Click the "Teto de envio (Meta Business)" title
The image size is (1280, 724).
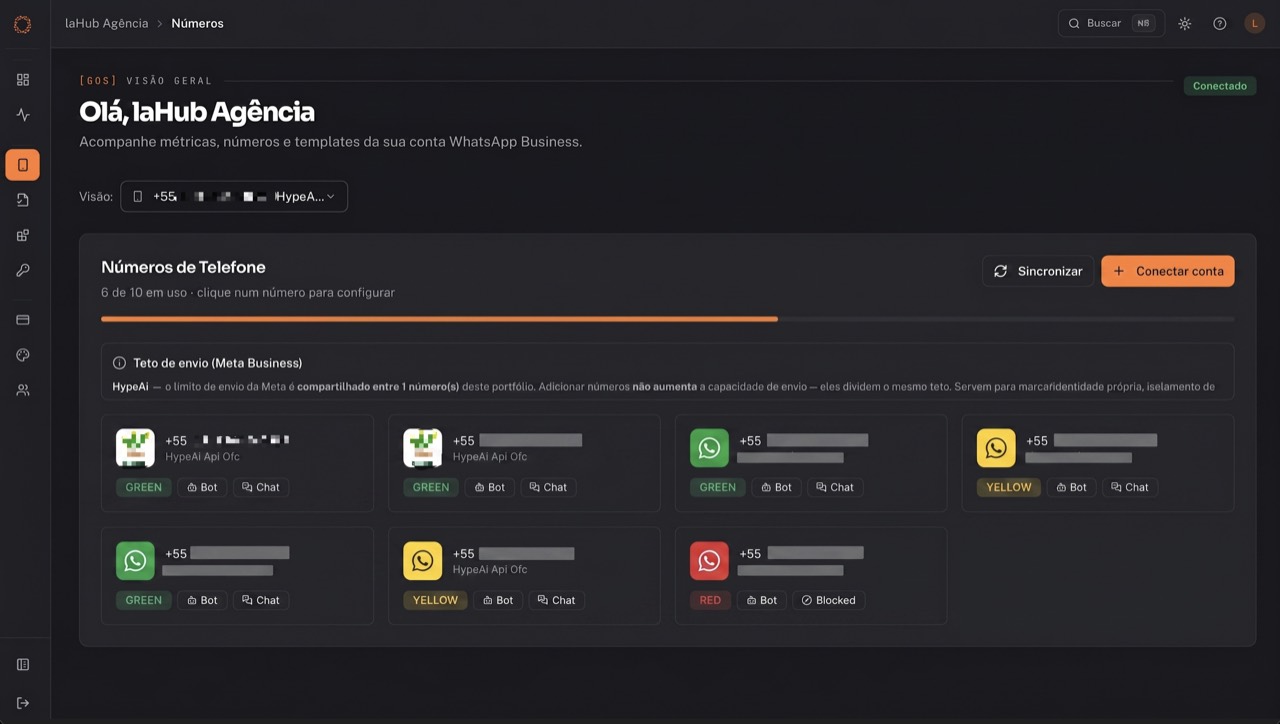pos(218,363)
